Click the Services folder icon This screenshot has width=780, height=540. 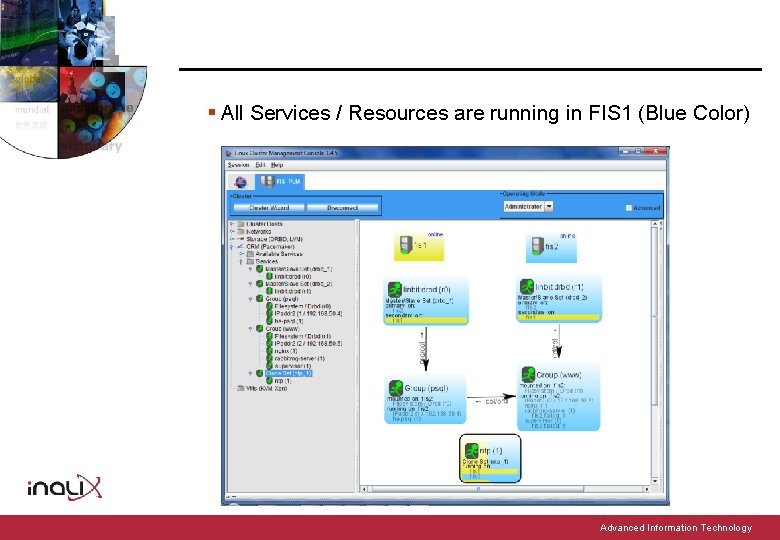pyautogui.click(x=250, y=262)
